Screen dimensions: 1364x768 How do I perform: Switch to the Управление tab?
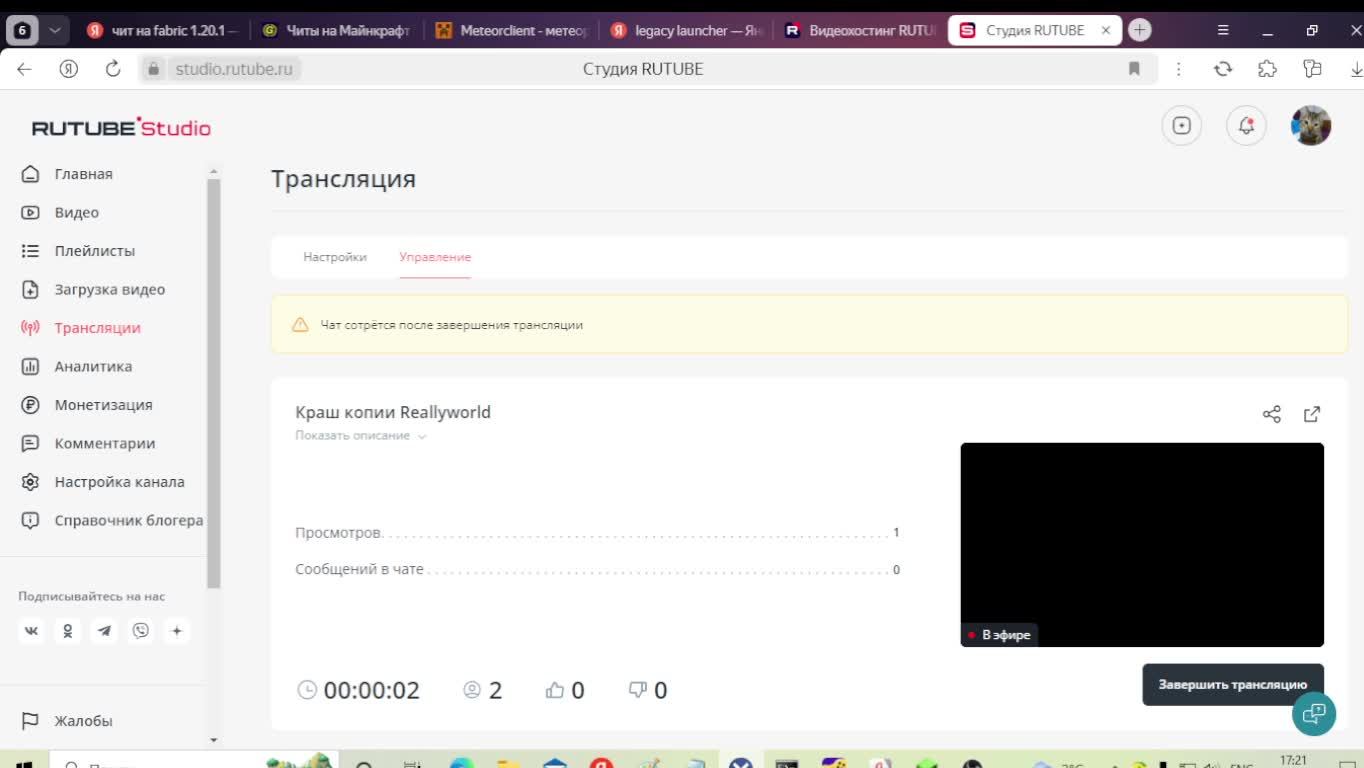click(435, 257)
